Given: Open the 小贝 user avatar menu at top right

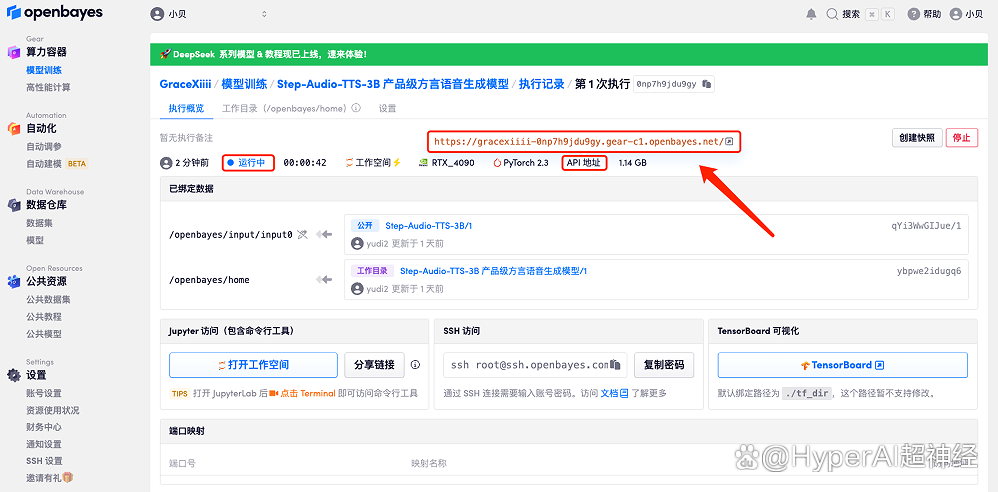Looking at the screenshot, I should tap(955, 14).
